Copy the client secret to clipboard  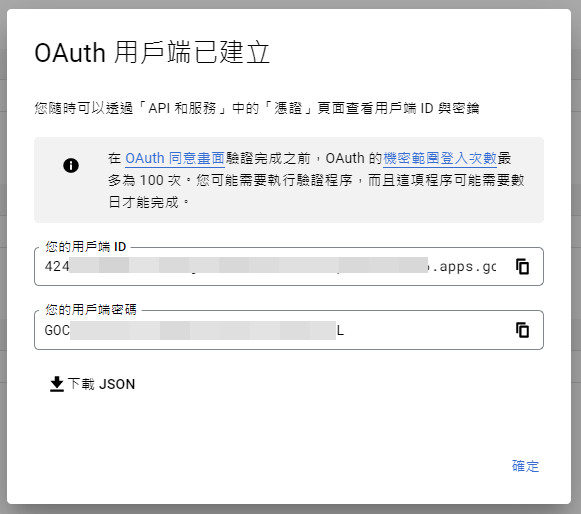click(522, 330)
